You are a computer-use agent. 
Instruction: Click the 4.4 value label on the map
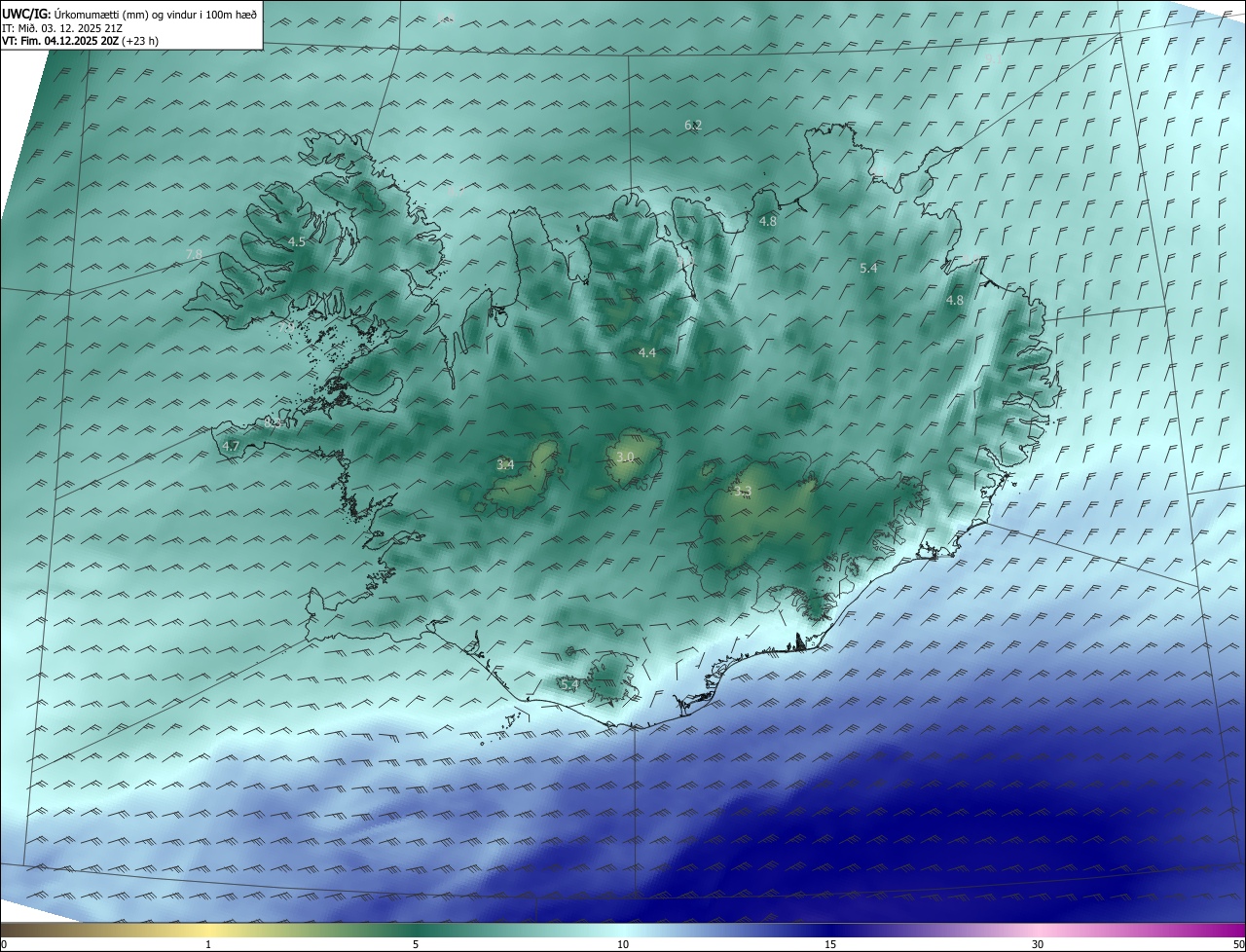647,352
